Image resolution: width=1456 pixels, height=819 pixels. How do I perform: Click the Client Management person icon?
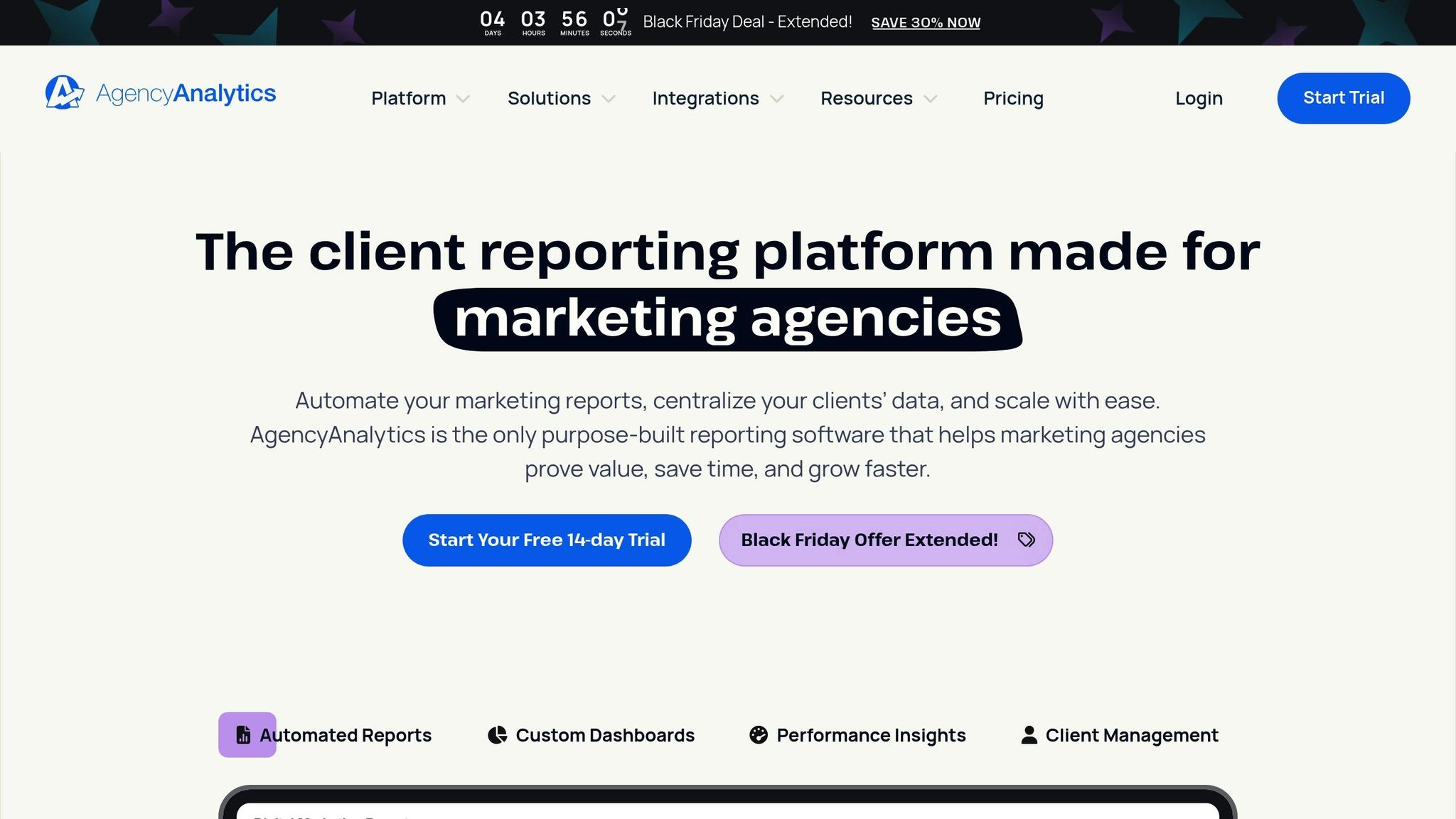coord(1029,734)
